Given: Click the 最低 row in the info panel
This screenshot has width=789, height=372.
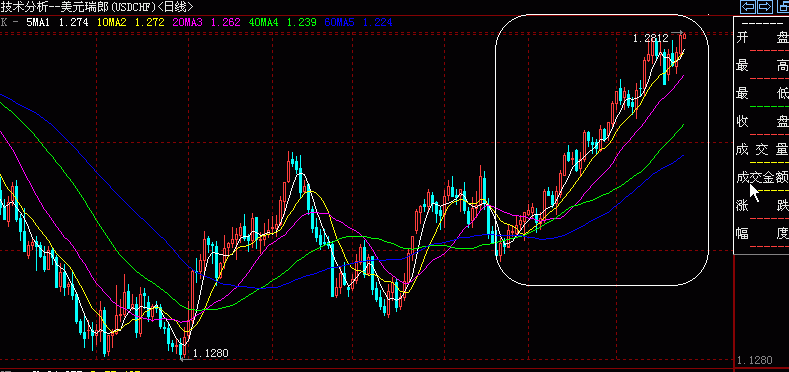Looking at the screenshot, I should click(762, 94).
